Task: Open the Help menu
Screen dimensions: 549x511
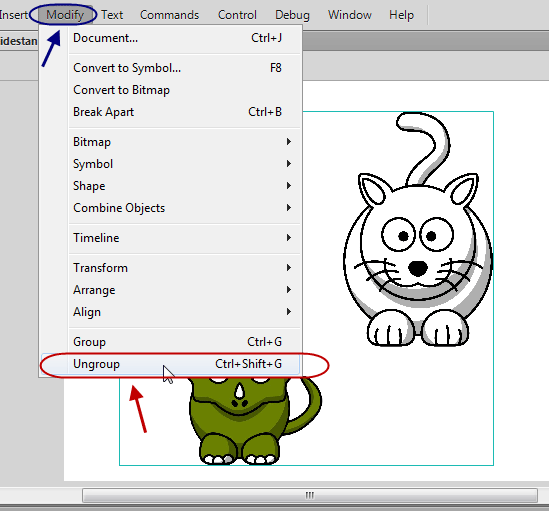Action: click(x=401, y=15)
